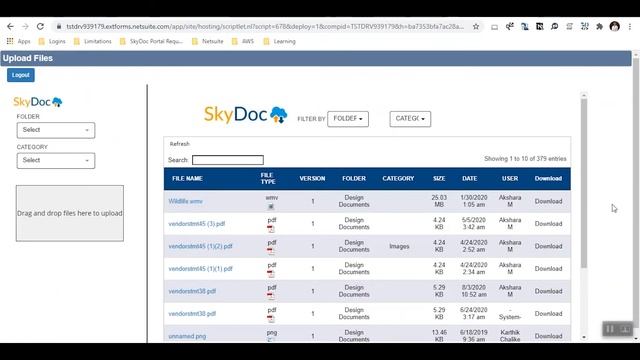Screen dimensions: 640x360
Task: Open the unnamed.png file link
Action: [x=187, y=336]
